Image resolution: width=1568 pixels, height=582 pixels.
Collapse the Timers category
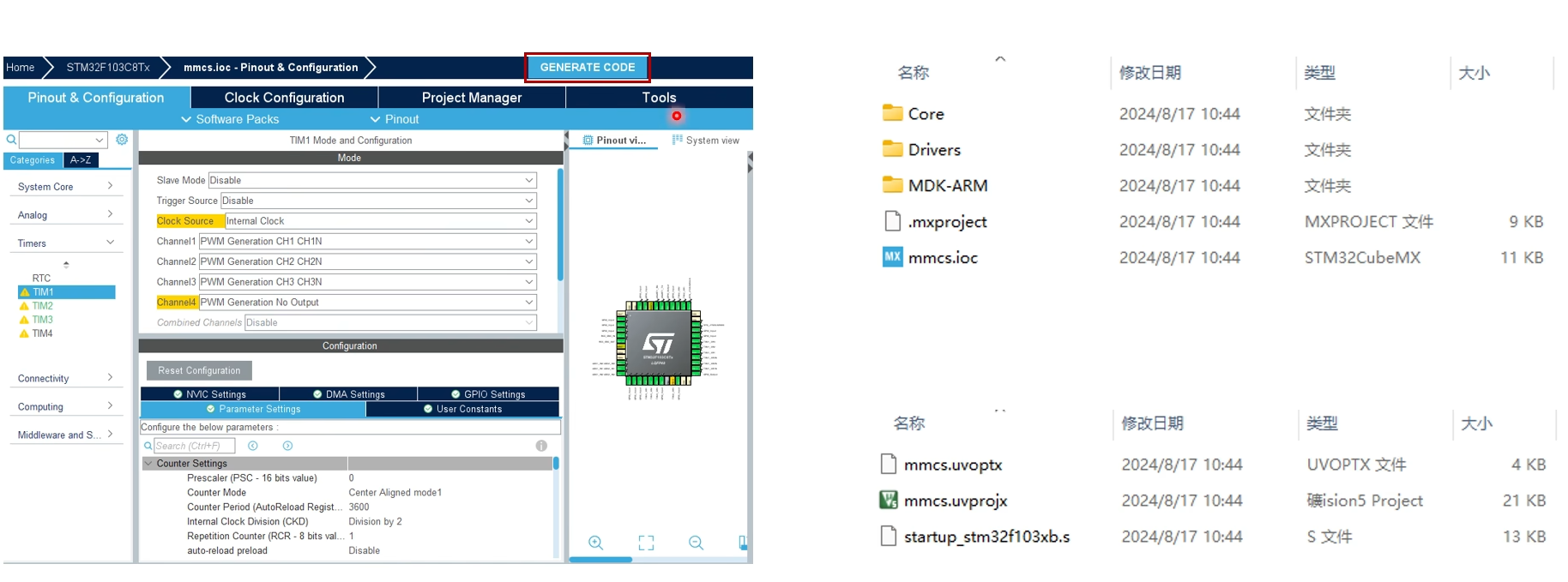(x=66, y=243)
